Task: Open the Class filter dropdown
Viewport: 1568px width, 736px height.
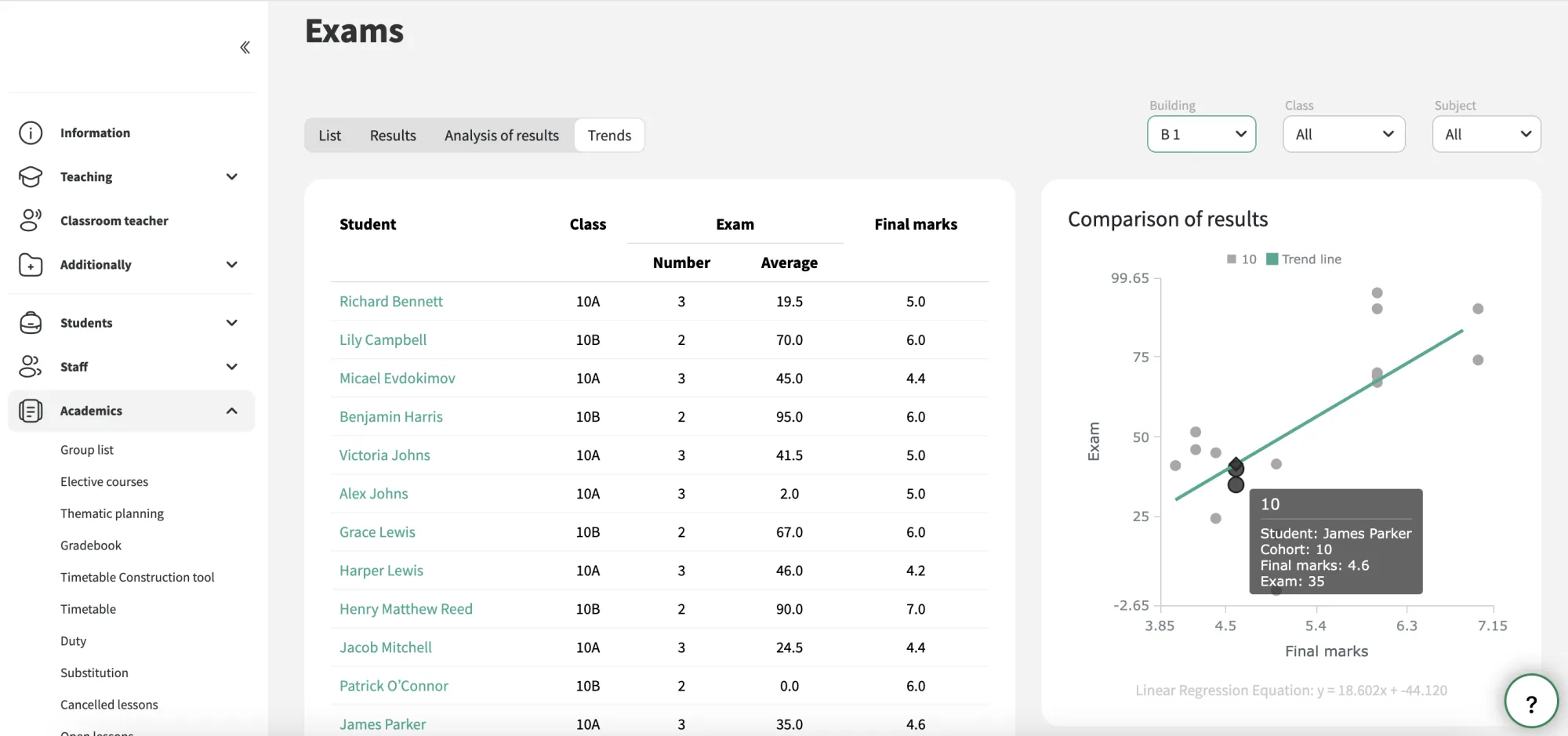Action: [x=1344, y=134]
